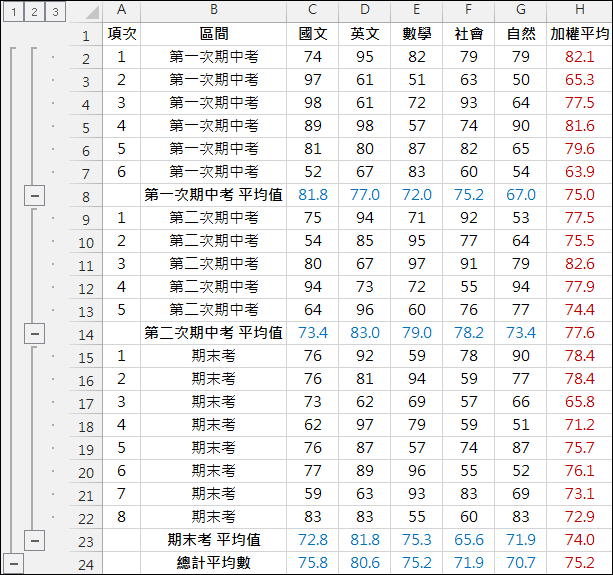Click 數學 score 97 in row 11

(x=416, y=264)
